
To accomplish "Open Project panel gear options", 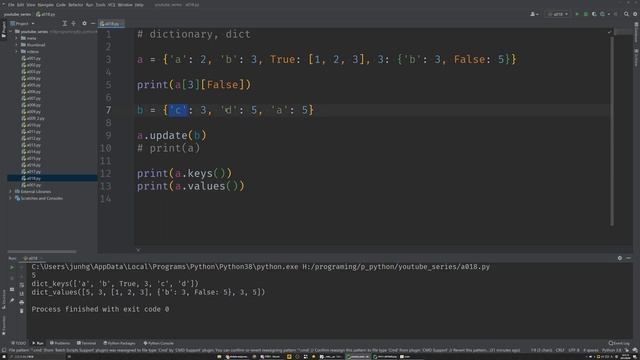I will (84, 24).
